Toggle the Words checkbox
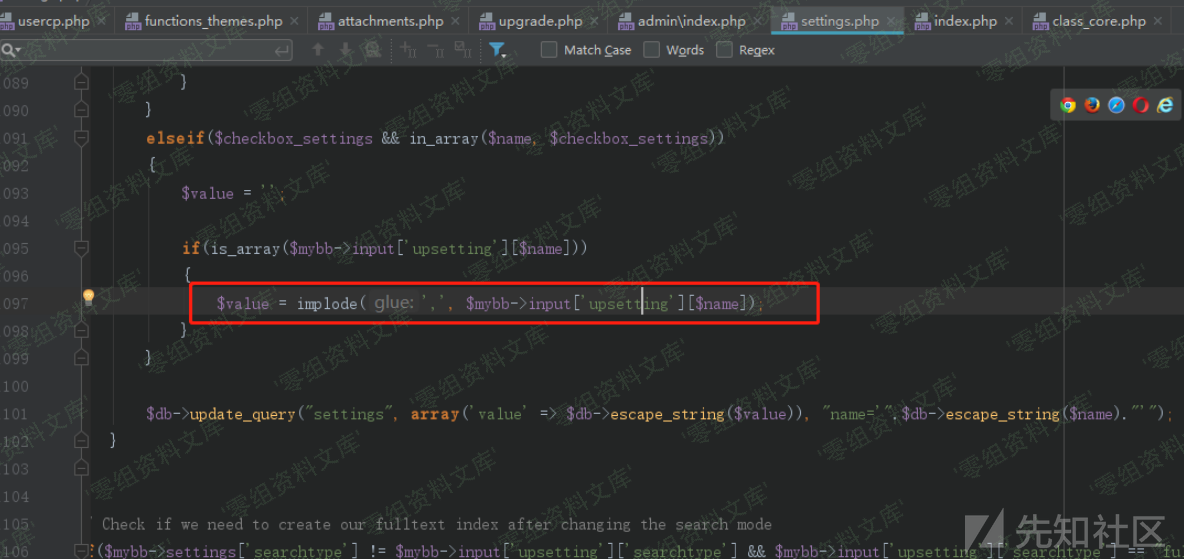Screen dimensions: 1184x559 pos(652,50)
